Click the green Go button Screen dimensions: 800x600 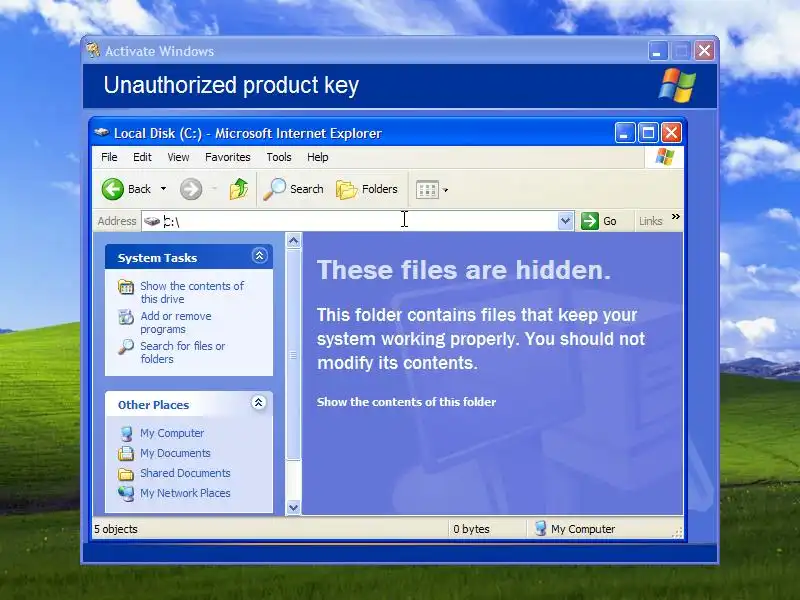[599, 221]
